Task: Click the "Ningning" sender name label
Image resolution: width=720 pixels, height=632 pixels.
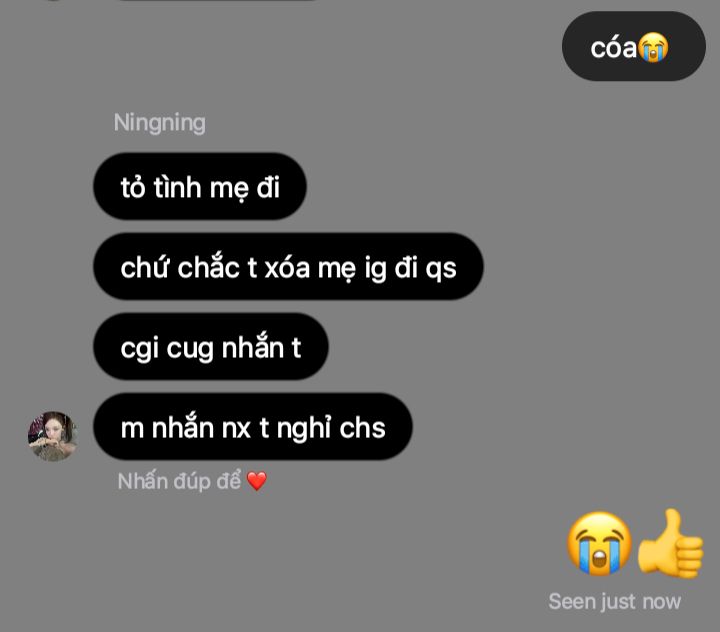Action: pos(159,123)
